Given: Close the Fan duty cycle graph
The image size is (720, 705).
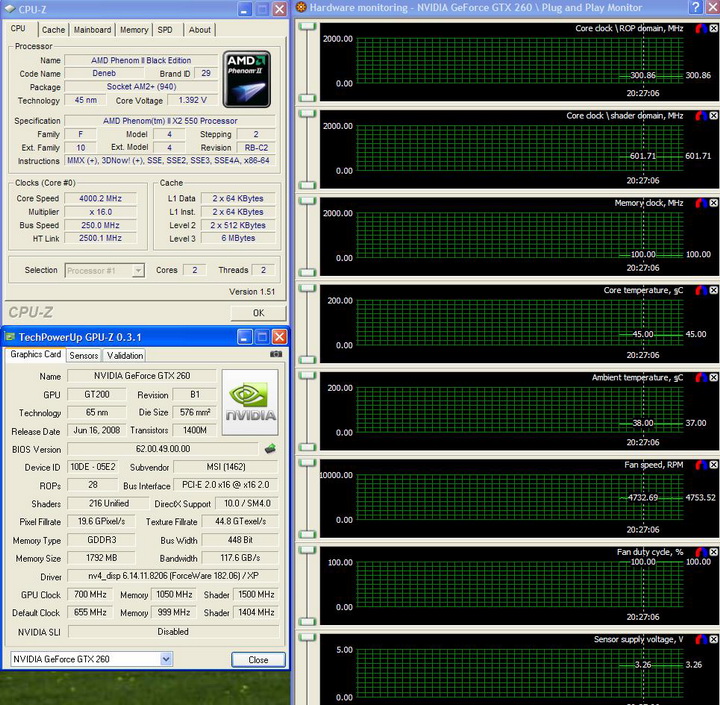Looking at the screenshot, I should click(x=714, y=552).
